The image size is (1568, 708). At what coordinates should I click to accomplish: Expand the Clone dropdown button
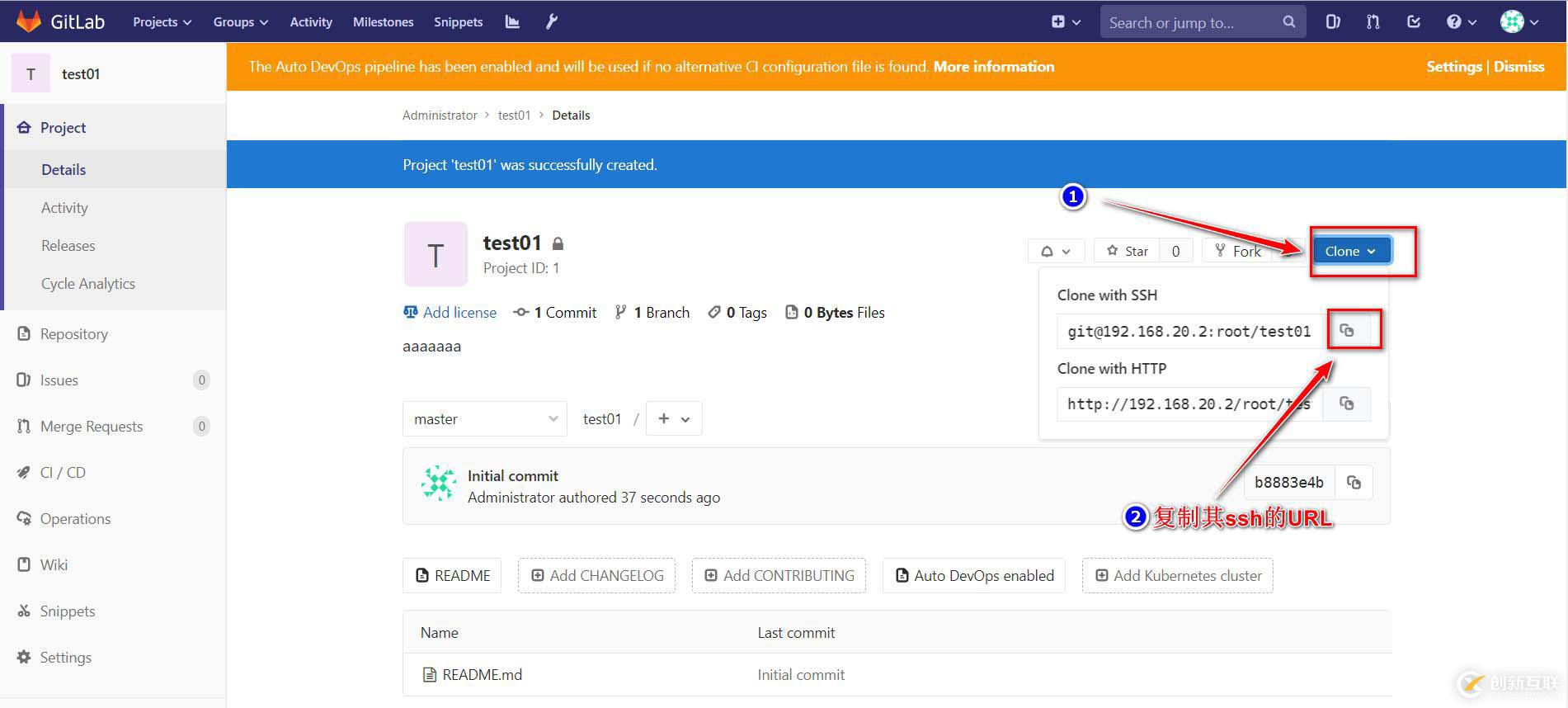click(x=1350, y=251)
